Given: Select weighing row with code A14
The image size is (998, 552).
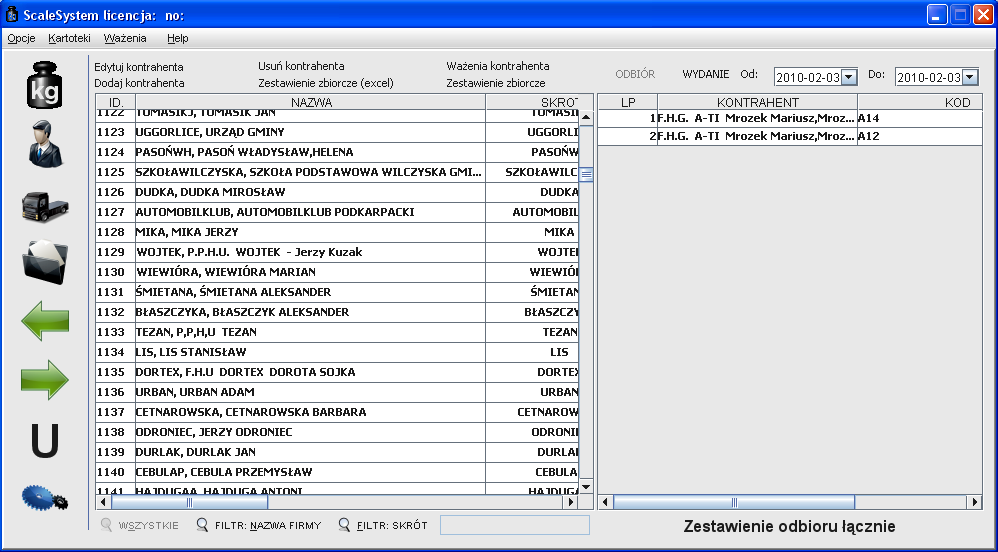Looking at the screenshot, I should (790, 118).
